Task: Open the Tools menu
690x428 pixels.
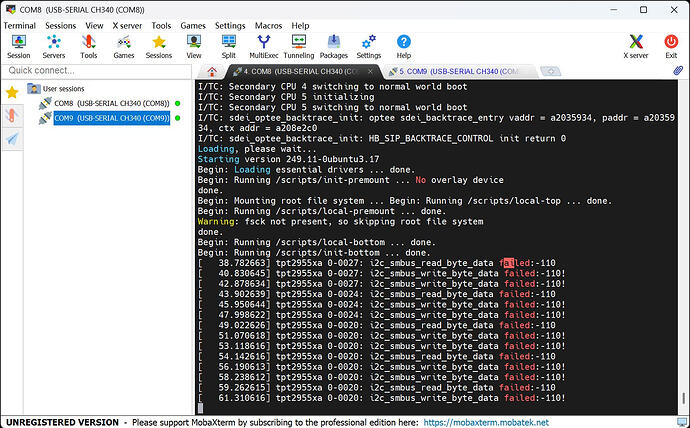Action: [161, 26]
